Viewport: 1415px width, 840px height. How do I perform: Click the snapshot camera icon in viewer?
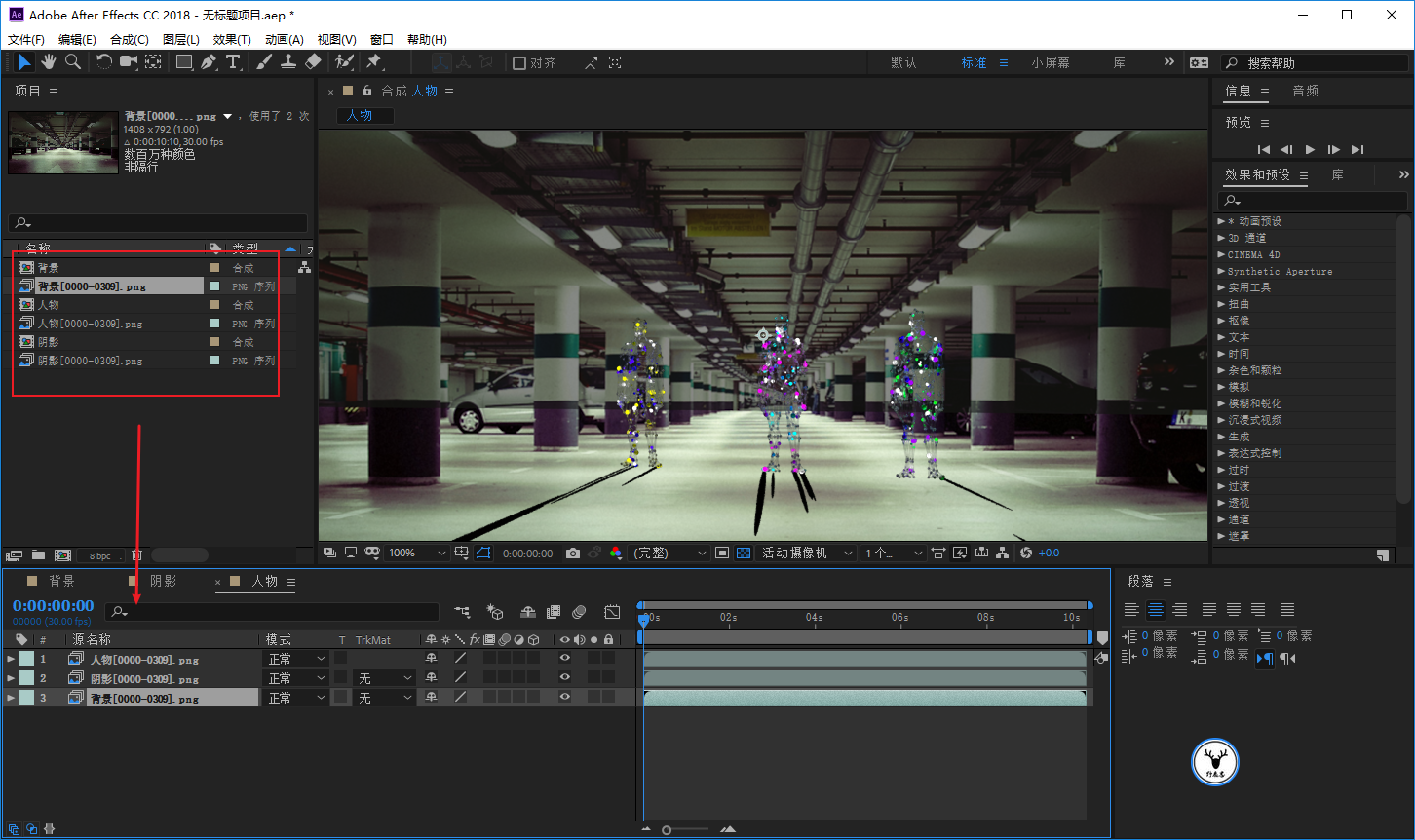click(x=573, y=553)
